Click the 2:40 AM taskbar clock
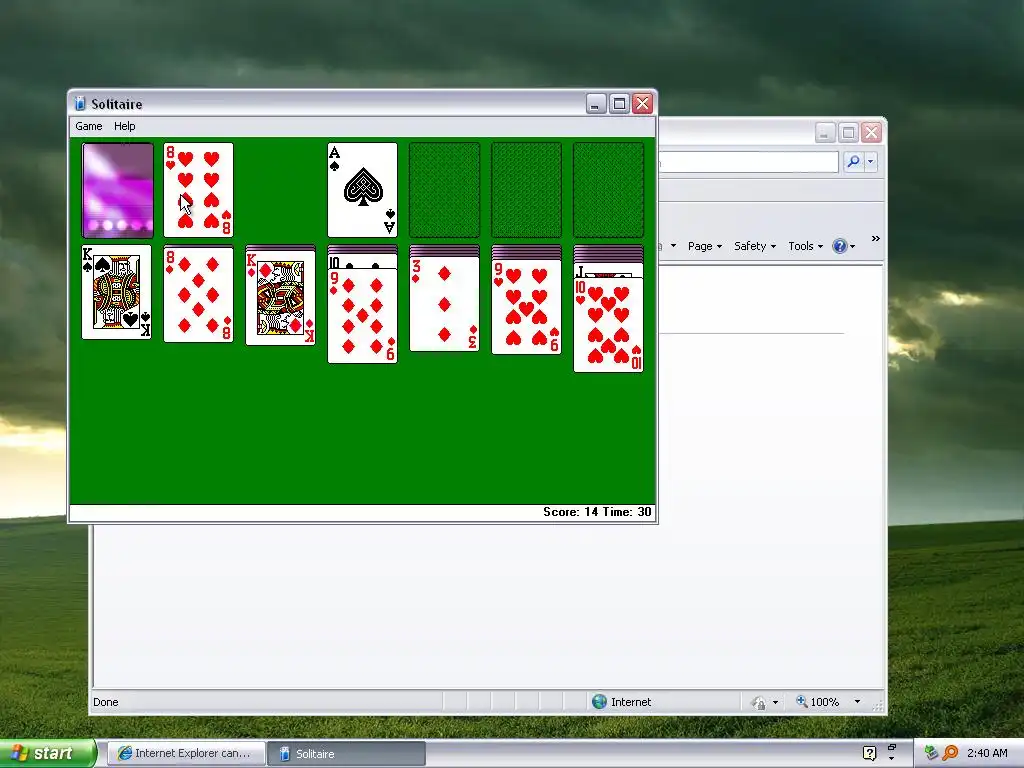 point(987,753)
